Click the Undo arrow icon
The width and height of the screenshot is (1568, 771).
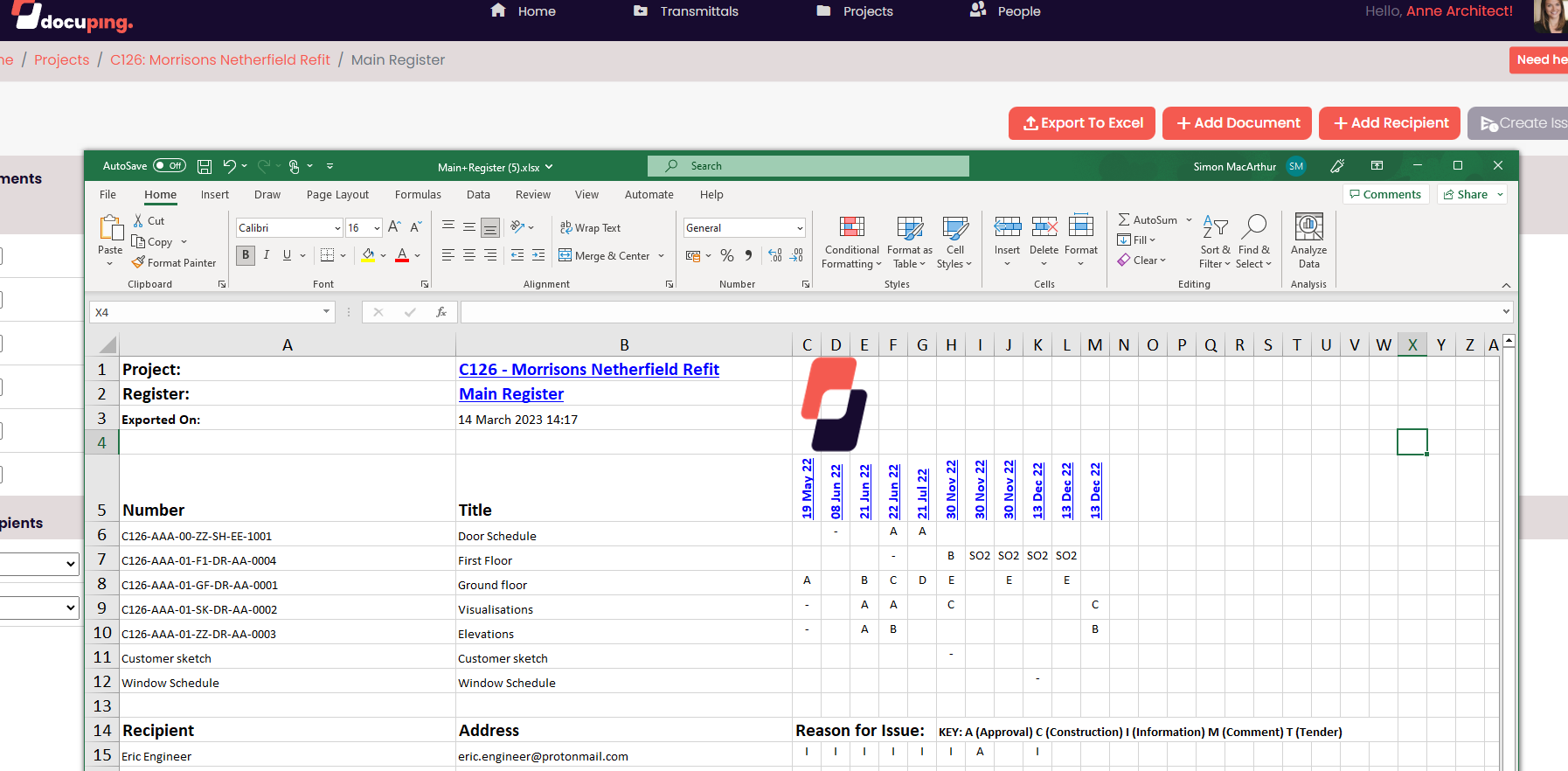[x=229, y=166]
